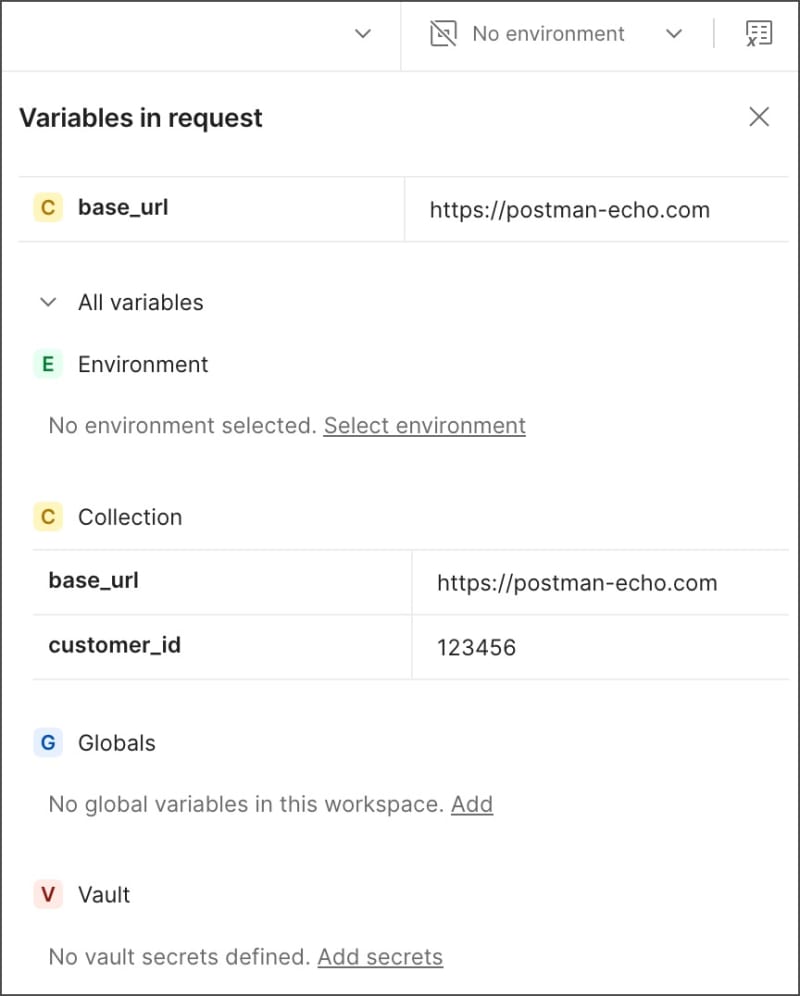Click the green E Environment badge icon
This screenshot has height=996, width=800.
47,364
